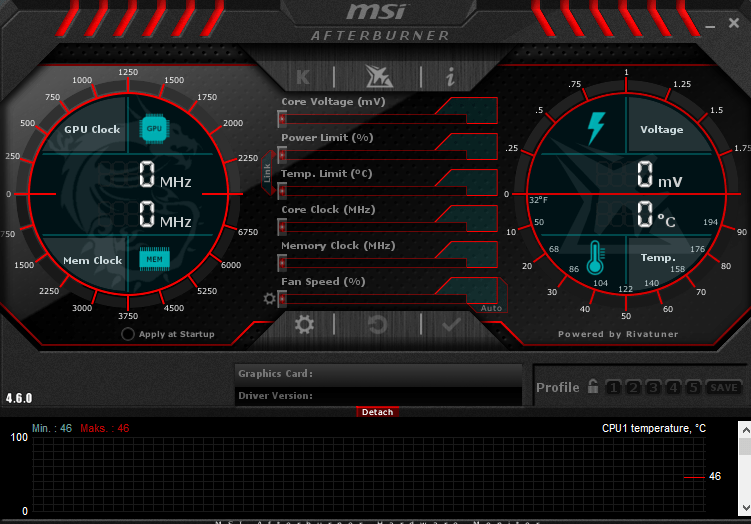Open the information i icon
751x524 pixels.
[x=450, y=77]
